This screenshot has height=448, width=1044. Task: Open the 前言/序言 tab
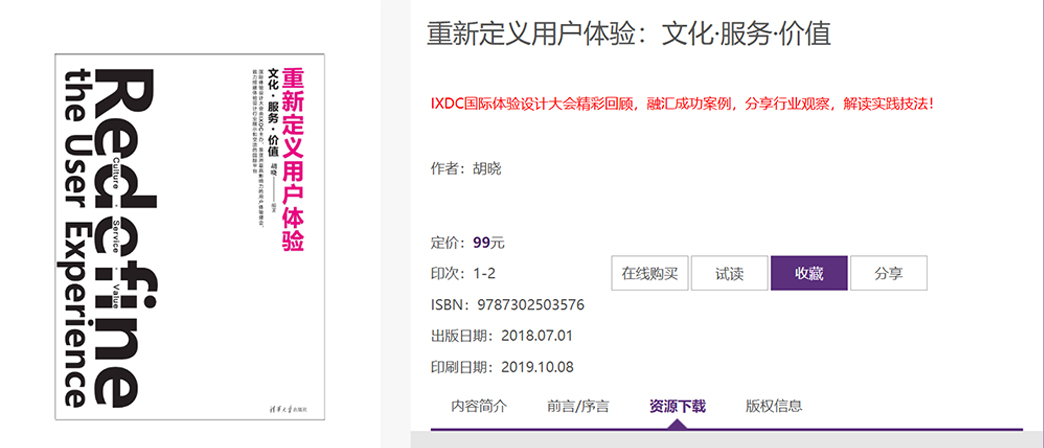[578, 406]
